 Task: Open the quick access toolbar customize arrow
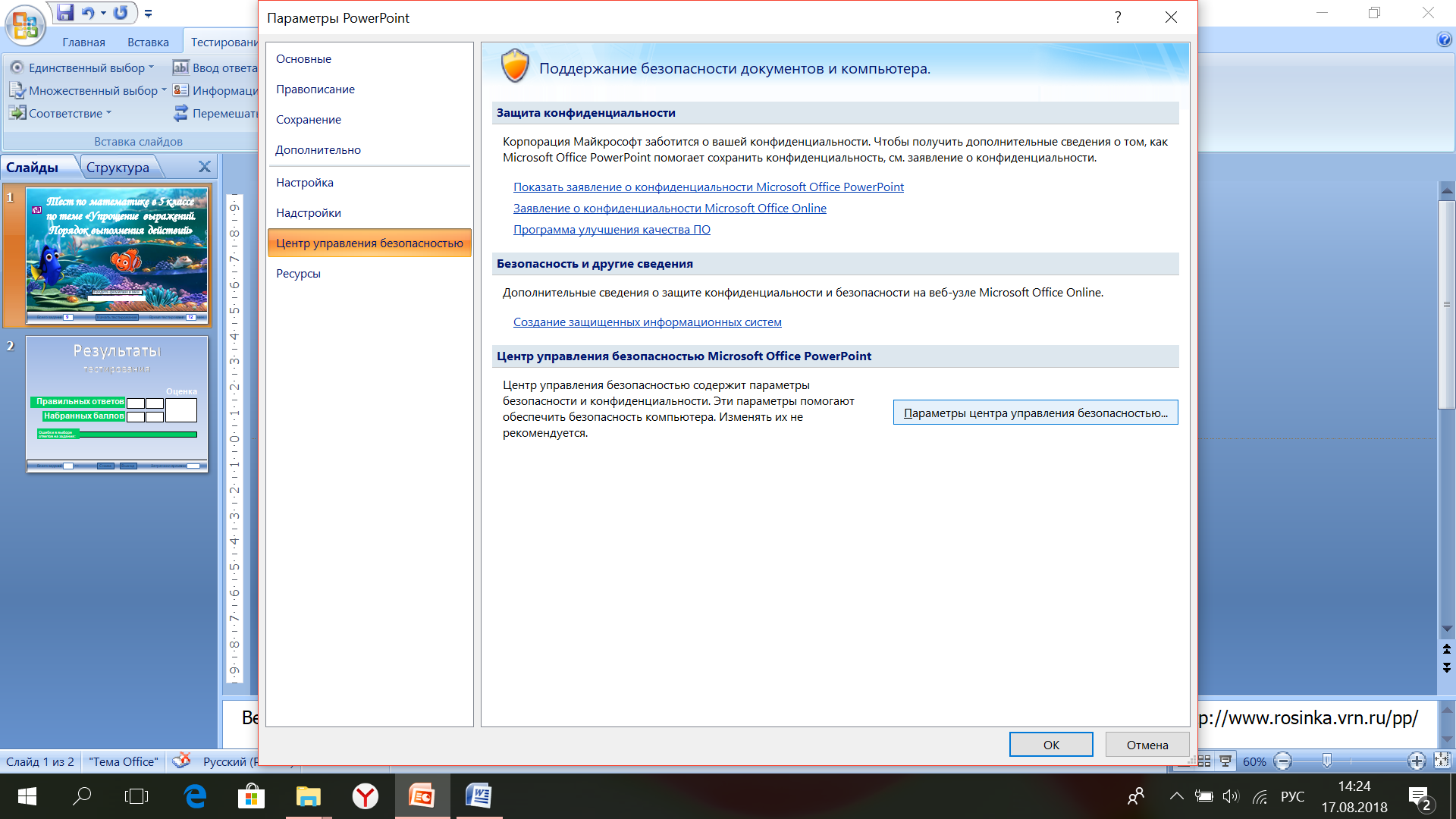(148, 14)
